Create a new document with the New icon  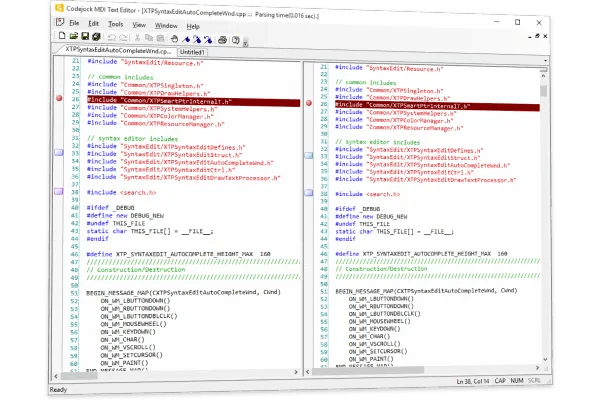coord(62,36)
